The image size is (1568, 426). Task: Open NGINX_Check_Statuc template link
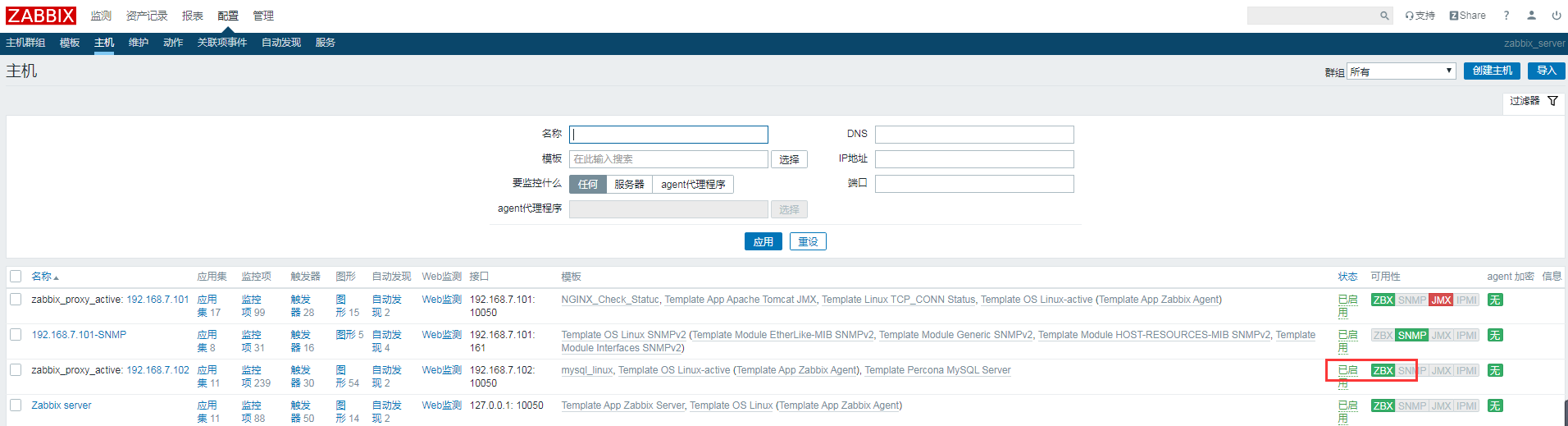pyautogui.click(x=610, y=300)
